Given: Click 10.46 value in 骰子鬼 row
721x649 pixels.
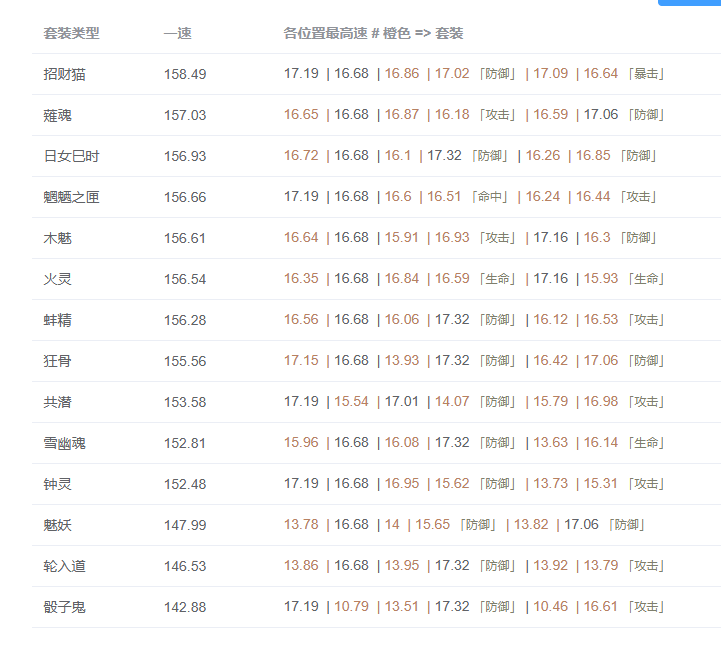Looking at the screenshot, I should 550,606.
